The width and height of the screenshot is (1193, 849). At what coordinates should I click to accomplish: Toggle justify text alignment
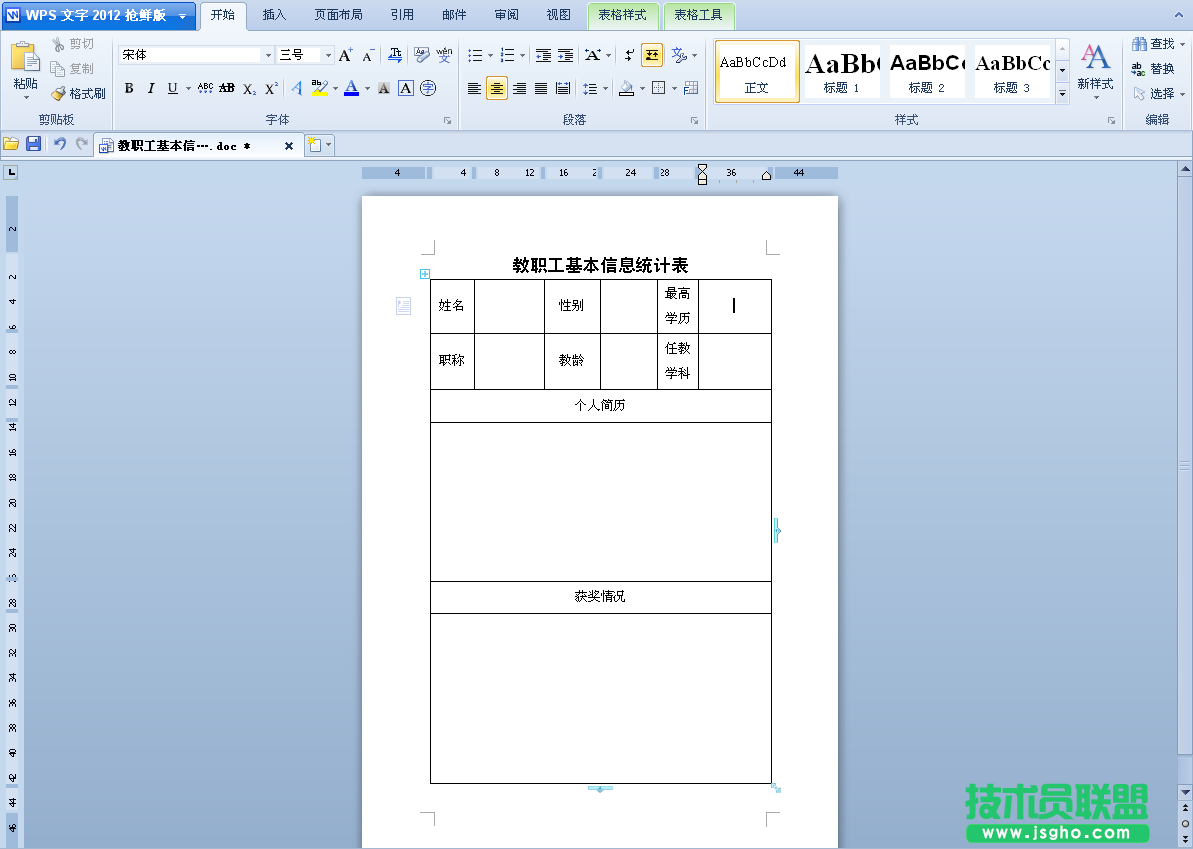pos(541,89)
